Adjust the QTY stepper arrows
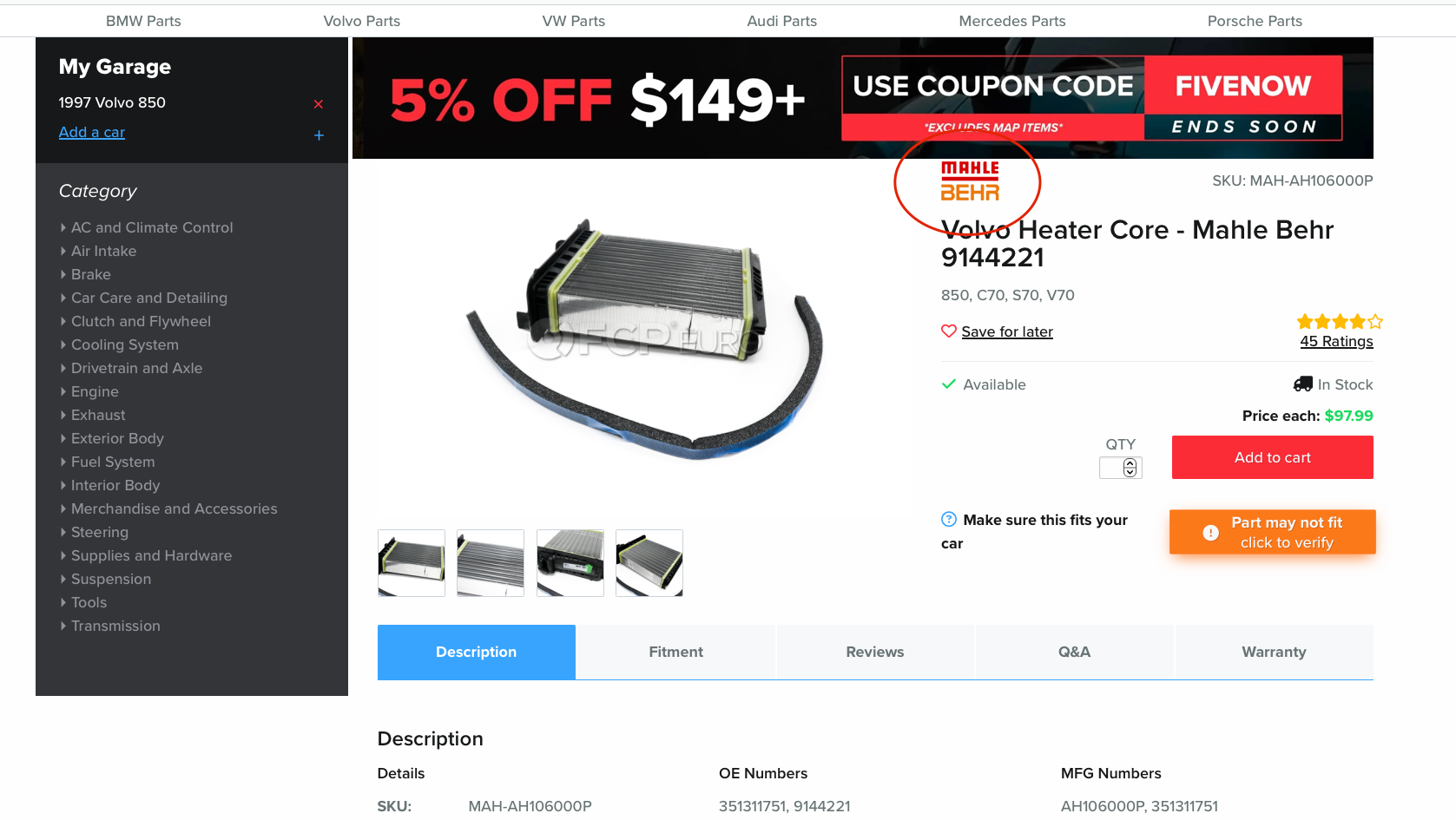 (x=1130, y=468)
